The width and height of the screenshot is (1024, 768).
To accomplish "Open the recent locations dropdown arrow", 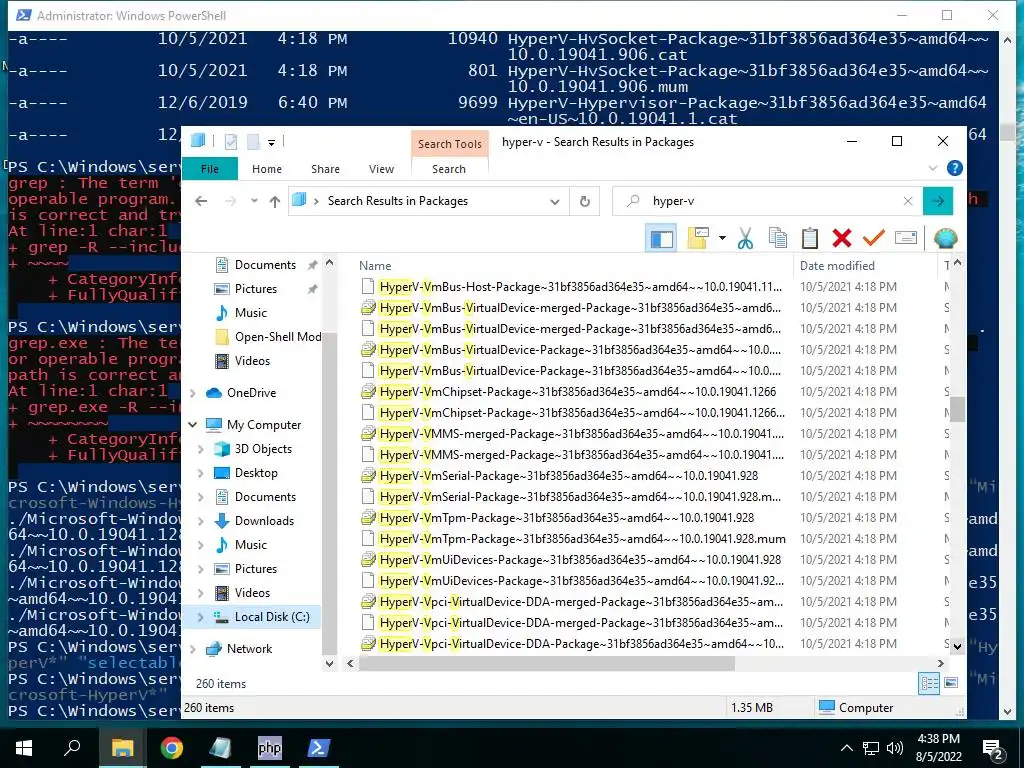I will click(254, 201).
